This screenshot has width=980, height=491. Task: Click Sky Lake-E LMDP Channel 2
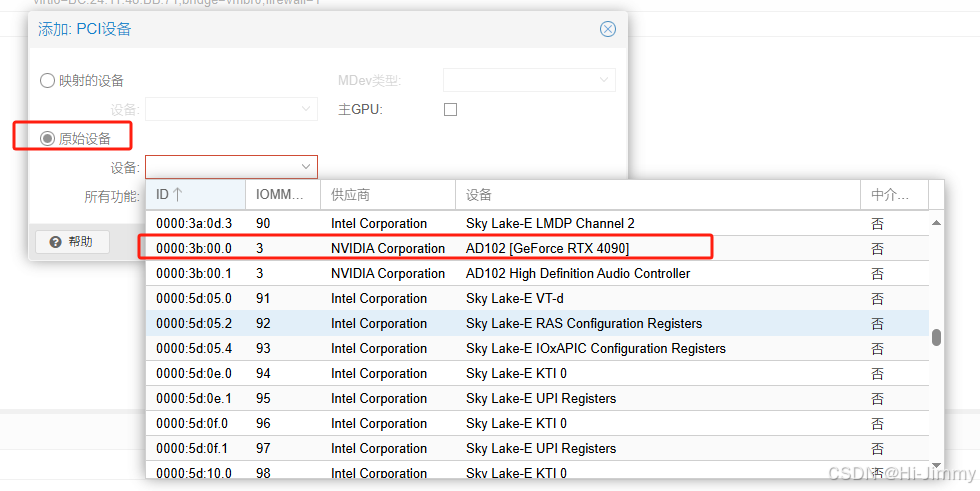550,224
